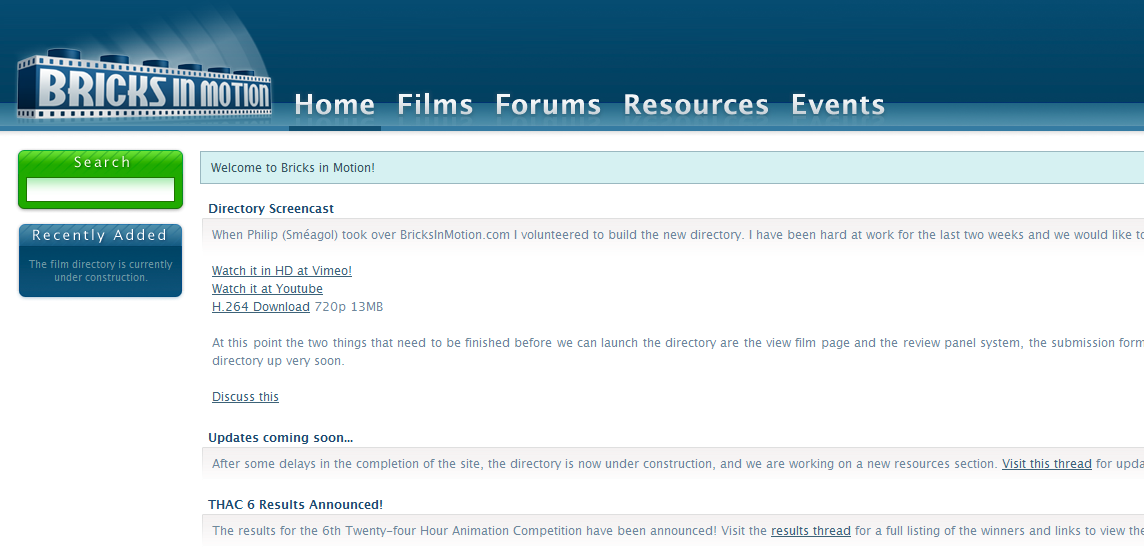Open the 'Discuss this' link
1144x557 pixels.
pyautogui.click(x=245, y=397)
